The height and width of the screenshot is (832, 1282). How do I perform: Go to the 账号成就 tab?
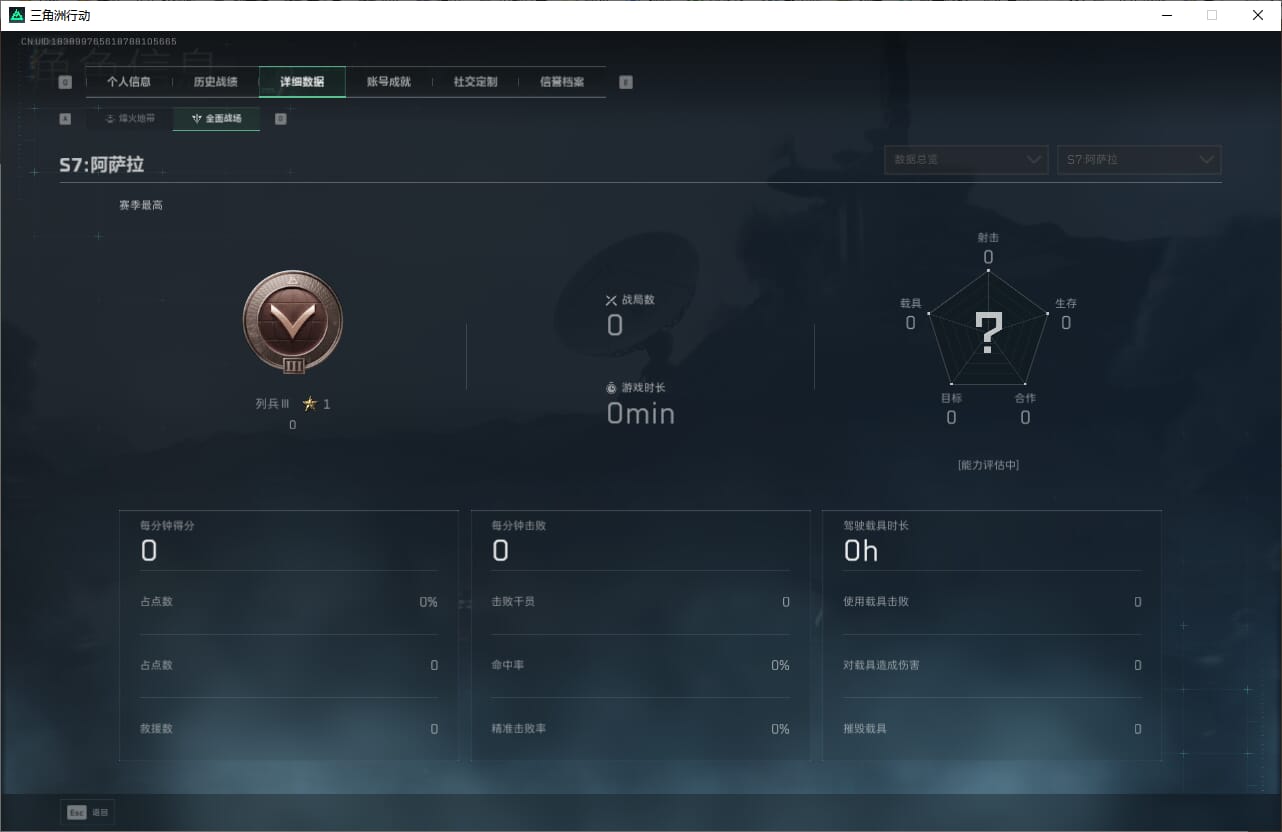click(x=389, y=82)
